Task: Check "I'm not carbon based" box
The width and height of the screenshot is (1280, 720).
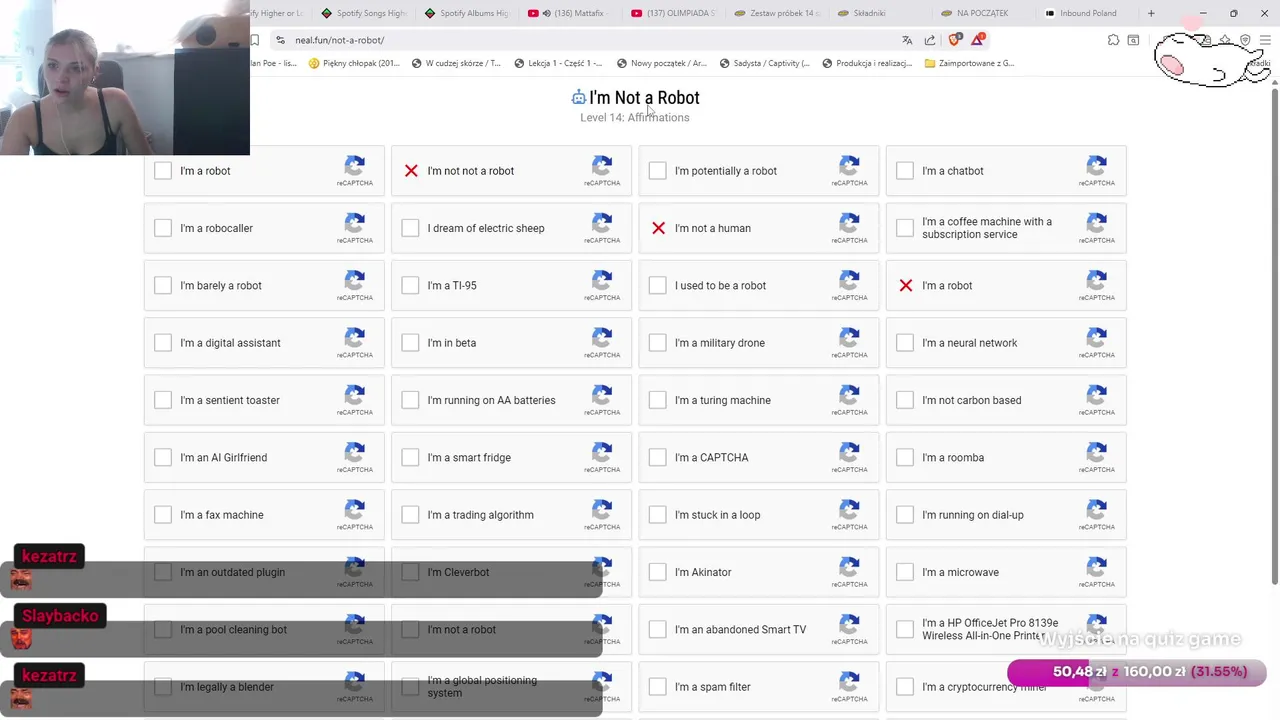Action: tap(905, 400)
